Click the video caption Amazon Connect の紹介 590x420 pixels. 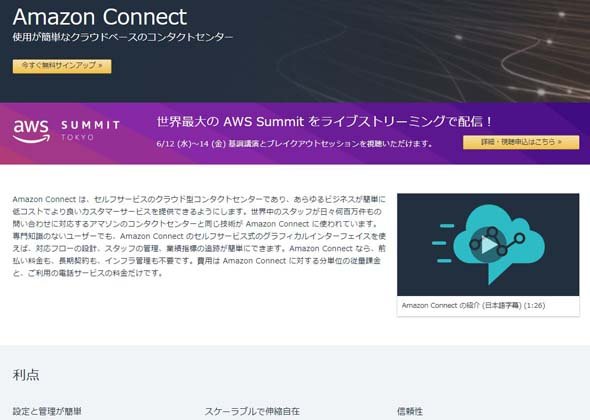[x=473, y=305]
